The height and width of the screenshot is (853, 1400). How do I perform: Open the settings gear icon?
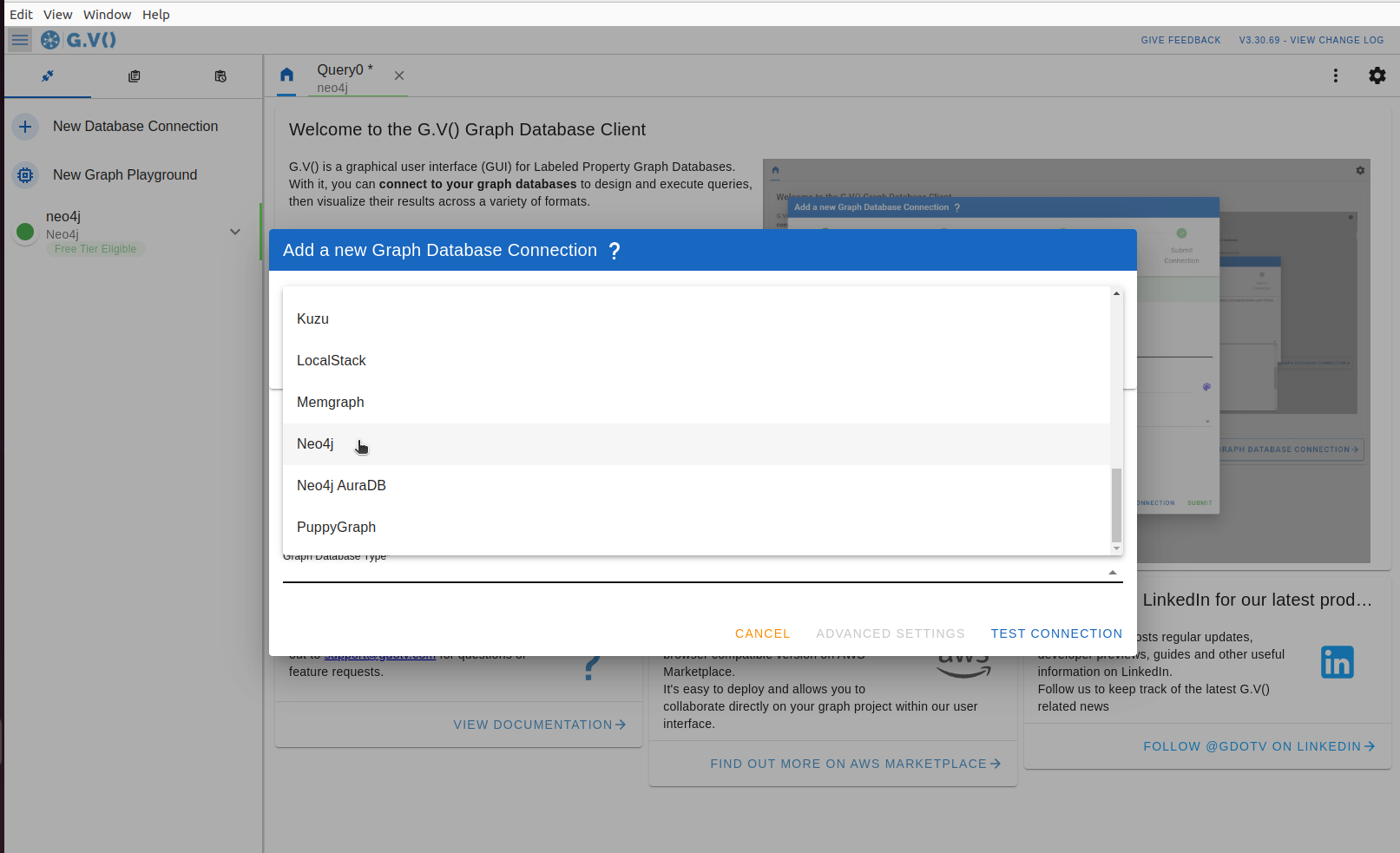1377,75
